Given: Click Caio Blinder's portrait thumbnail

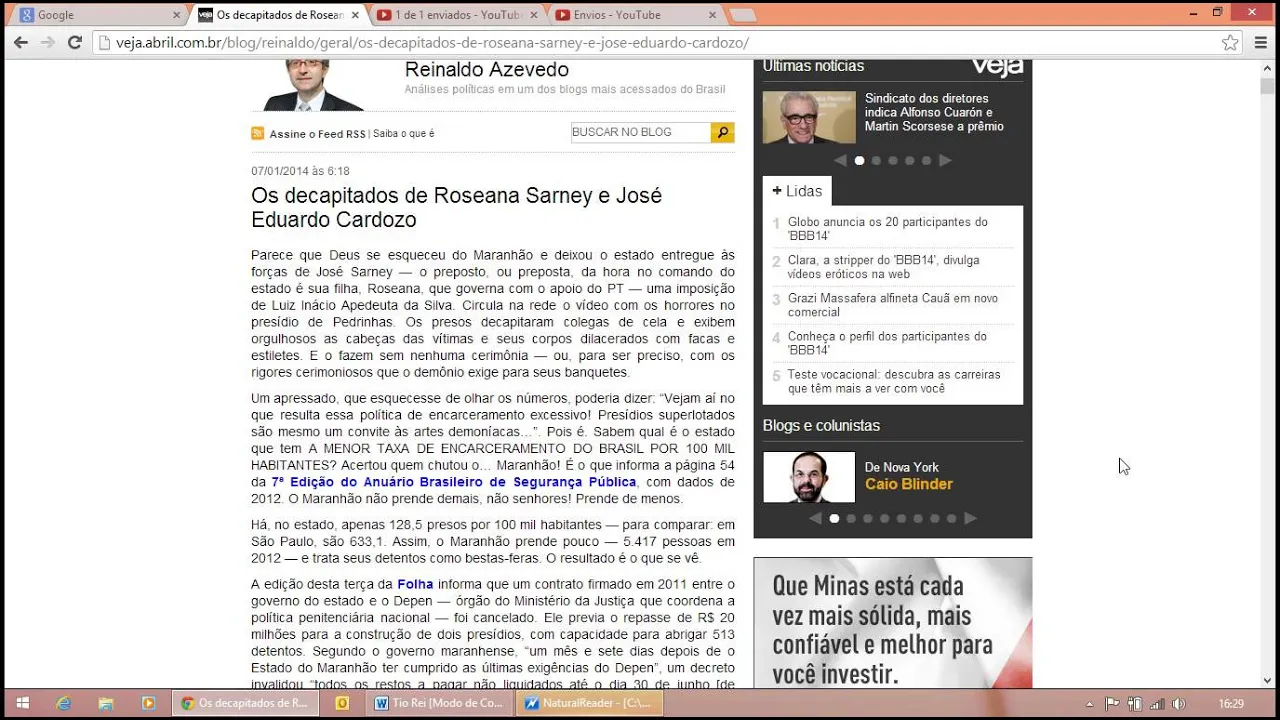Looking at the screenshot, I should [x=809, y=477].
